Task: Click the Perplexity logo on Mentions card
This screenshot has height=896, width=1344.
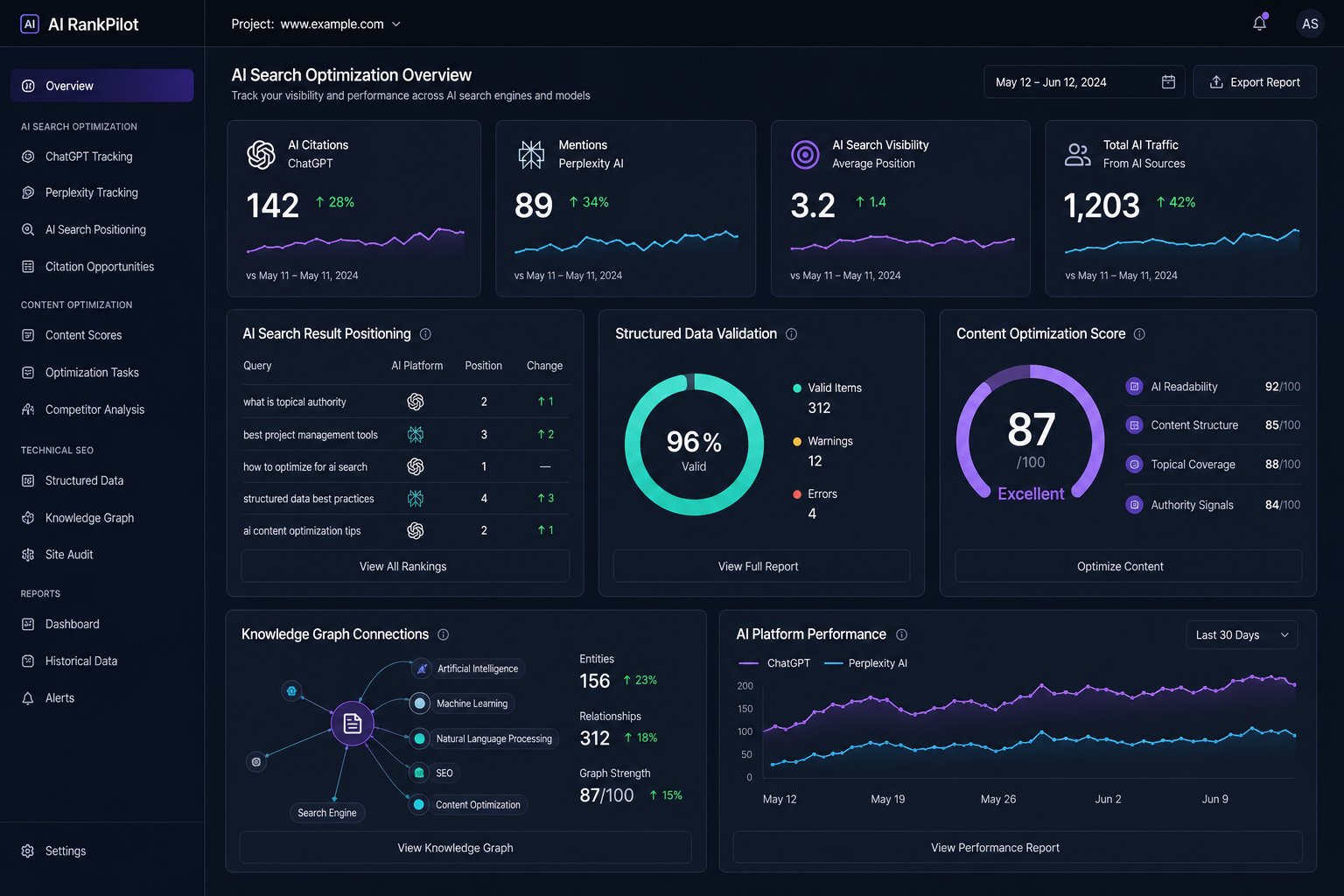Action: pyautogui.click(x=530, y=154)
